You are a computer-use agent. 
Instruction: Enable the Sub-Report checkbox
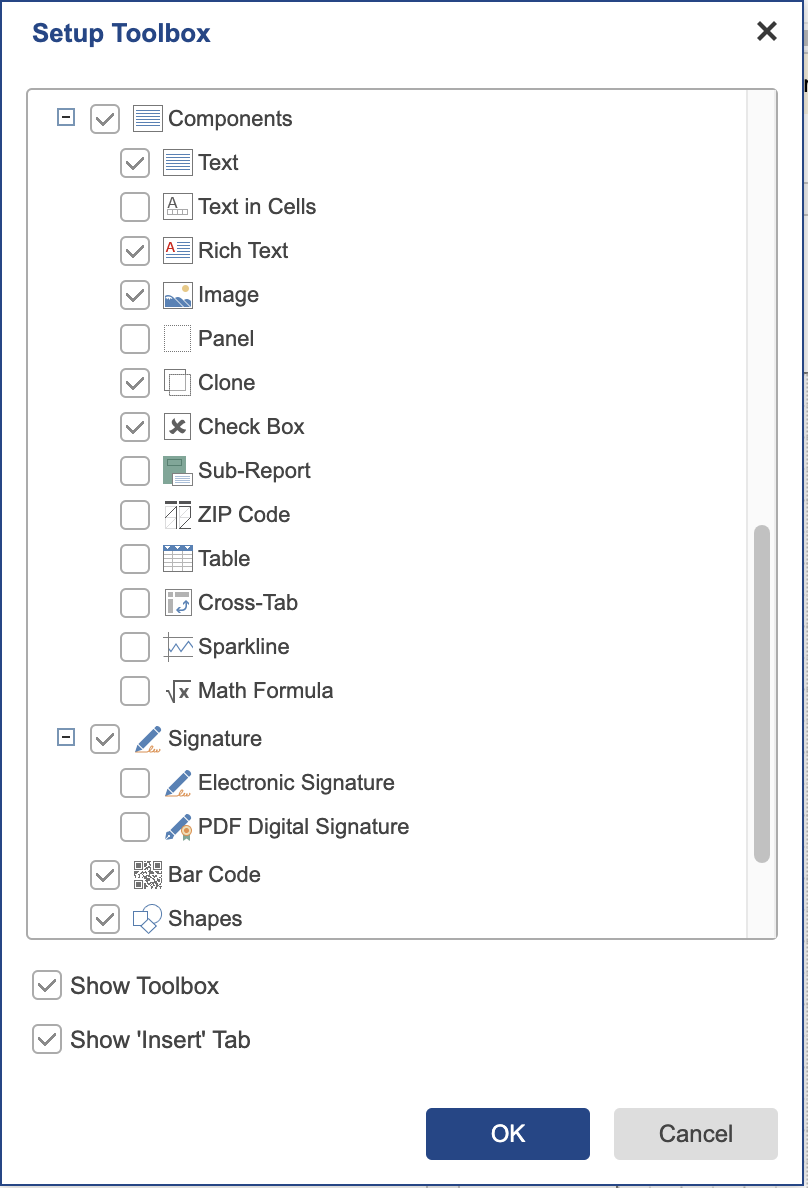135,471
